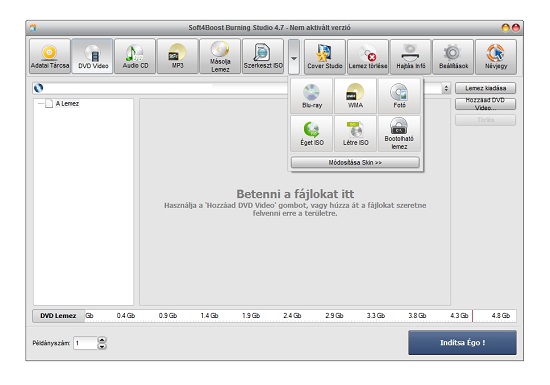Select Fotó in the popup panel
This screenshot has width=550, height=385.
coord(399,96)
